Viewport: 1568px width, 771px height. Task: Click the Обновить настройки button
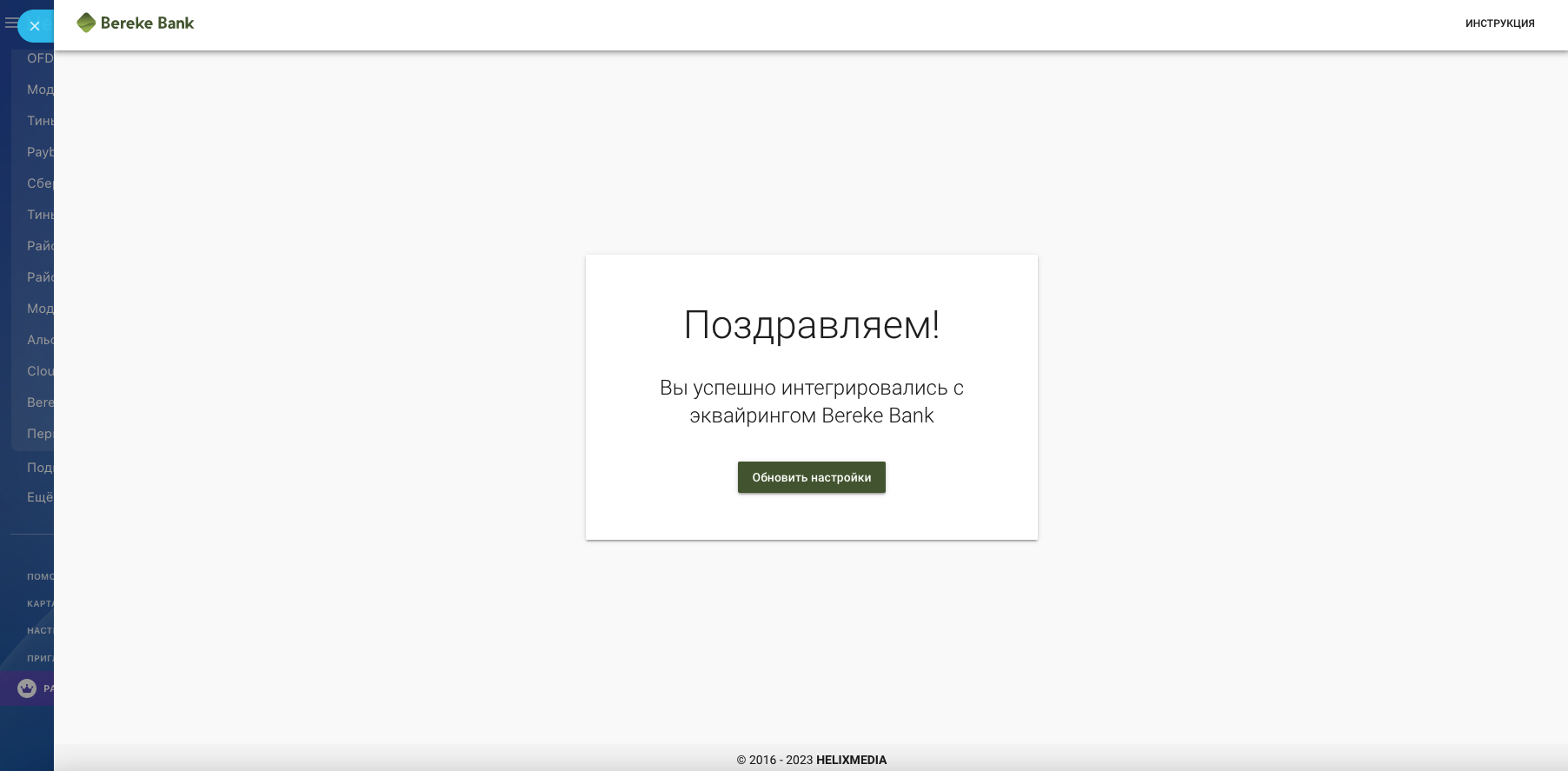tap(811, 477)
